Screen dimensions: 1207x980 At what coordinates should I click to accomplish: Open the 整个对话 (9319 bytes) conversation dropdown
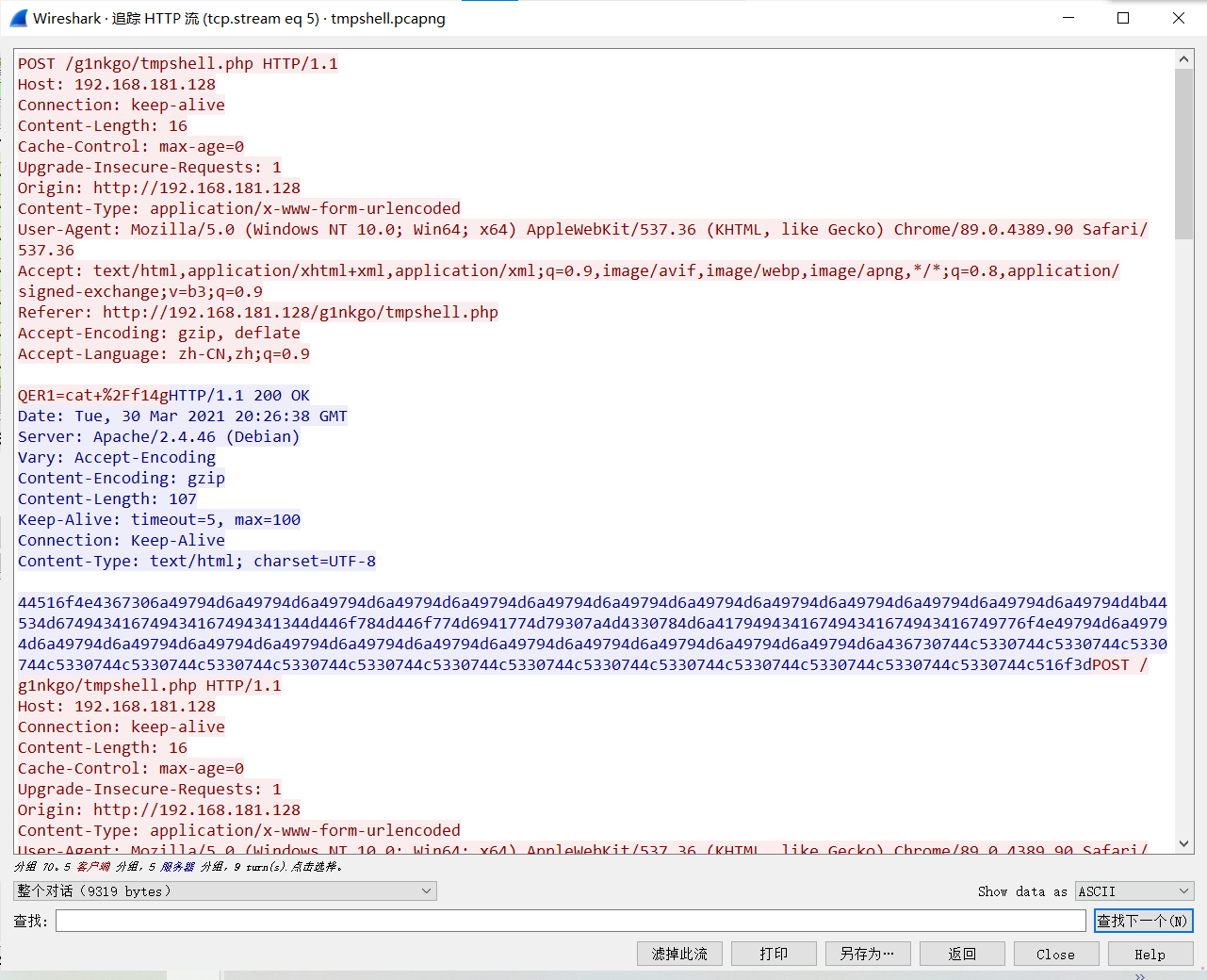224,890
